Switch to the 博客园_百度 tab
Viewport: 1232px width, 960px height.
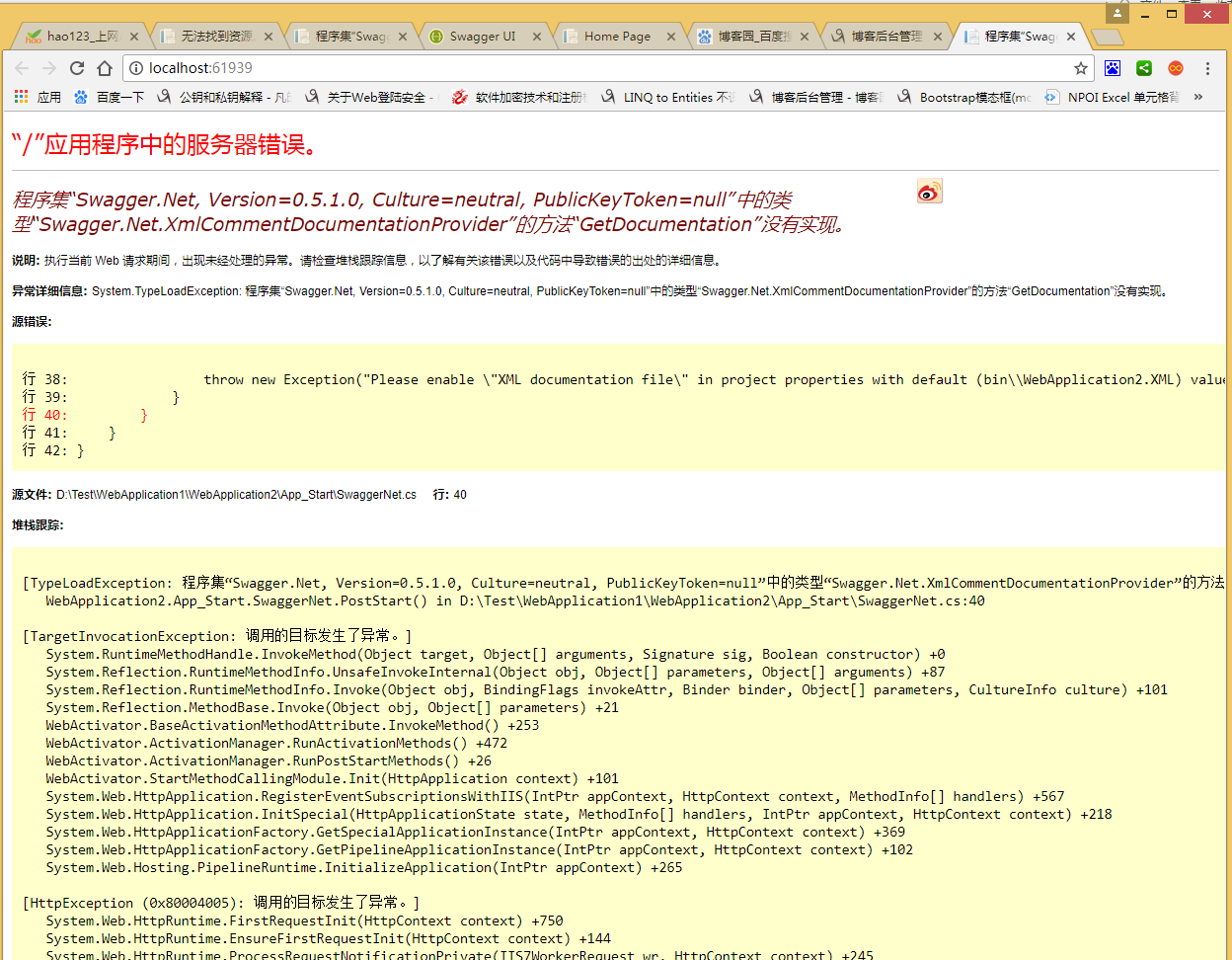click(x=752, y=37)
